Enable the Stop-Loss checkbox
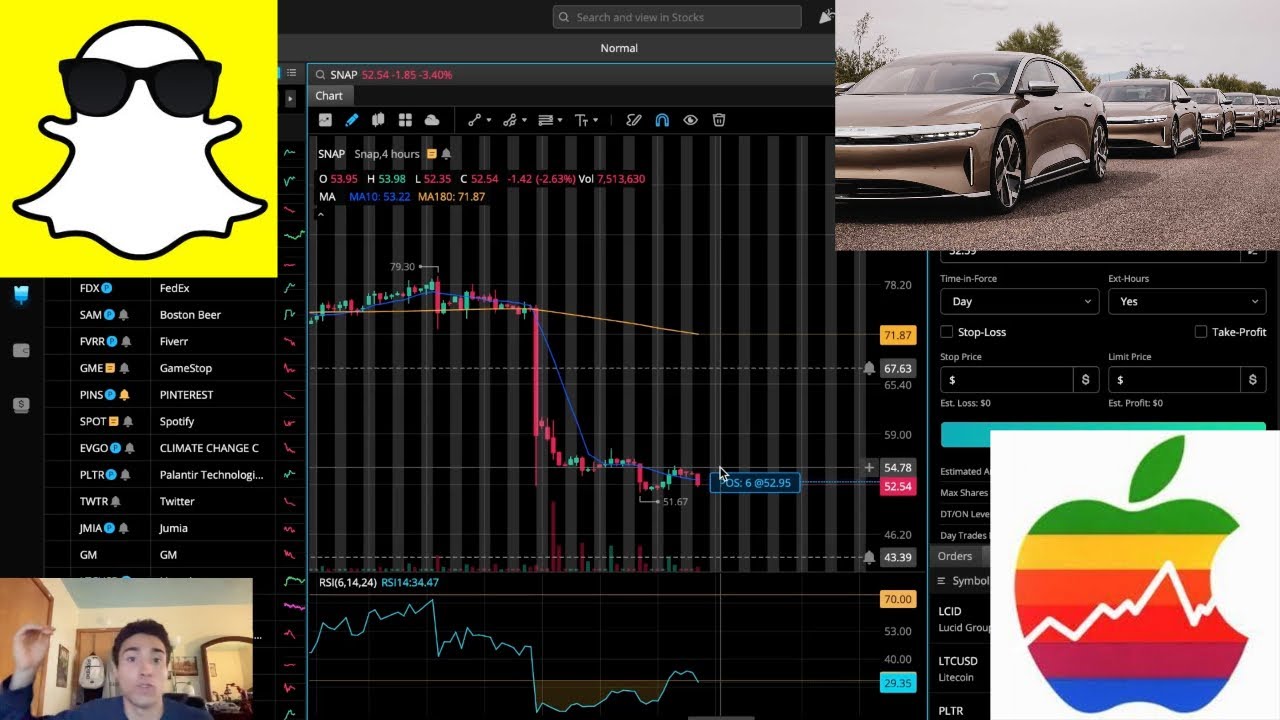Screen dimensions: 1280x720 [946, 332]
